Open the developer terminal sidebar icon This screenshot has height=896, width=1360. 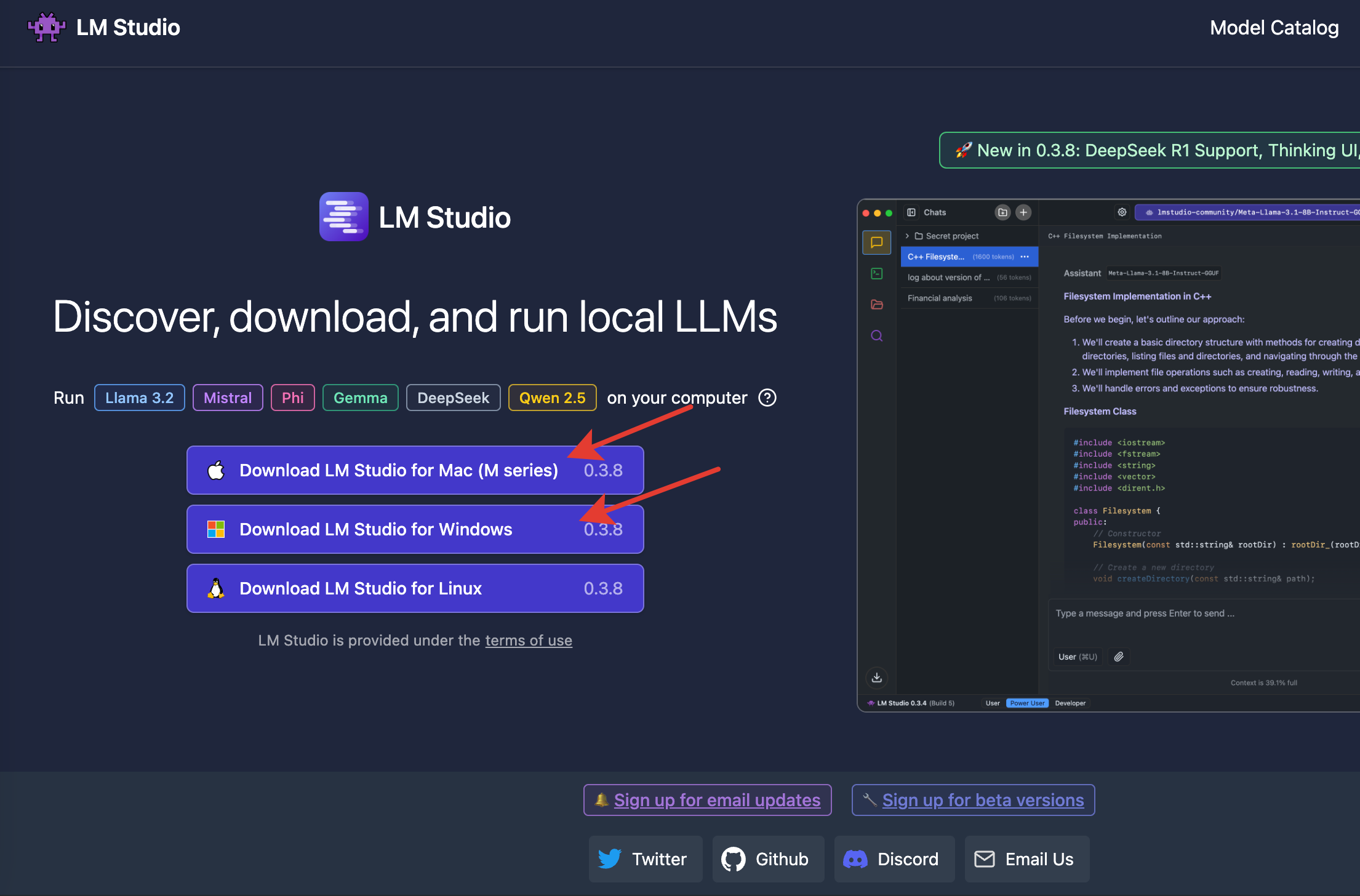pyautogui.click(x=877, y=274)
